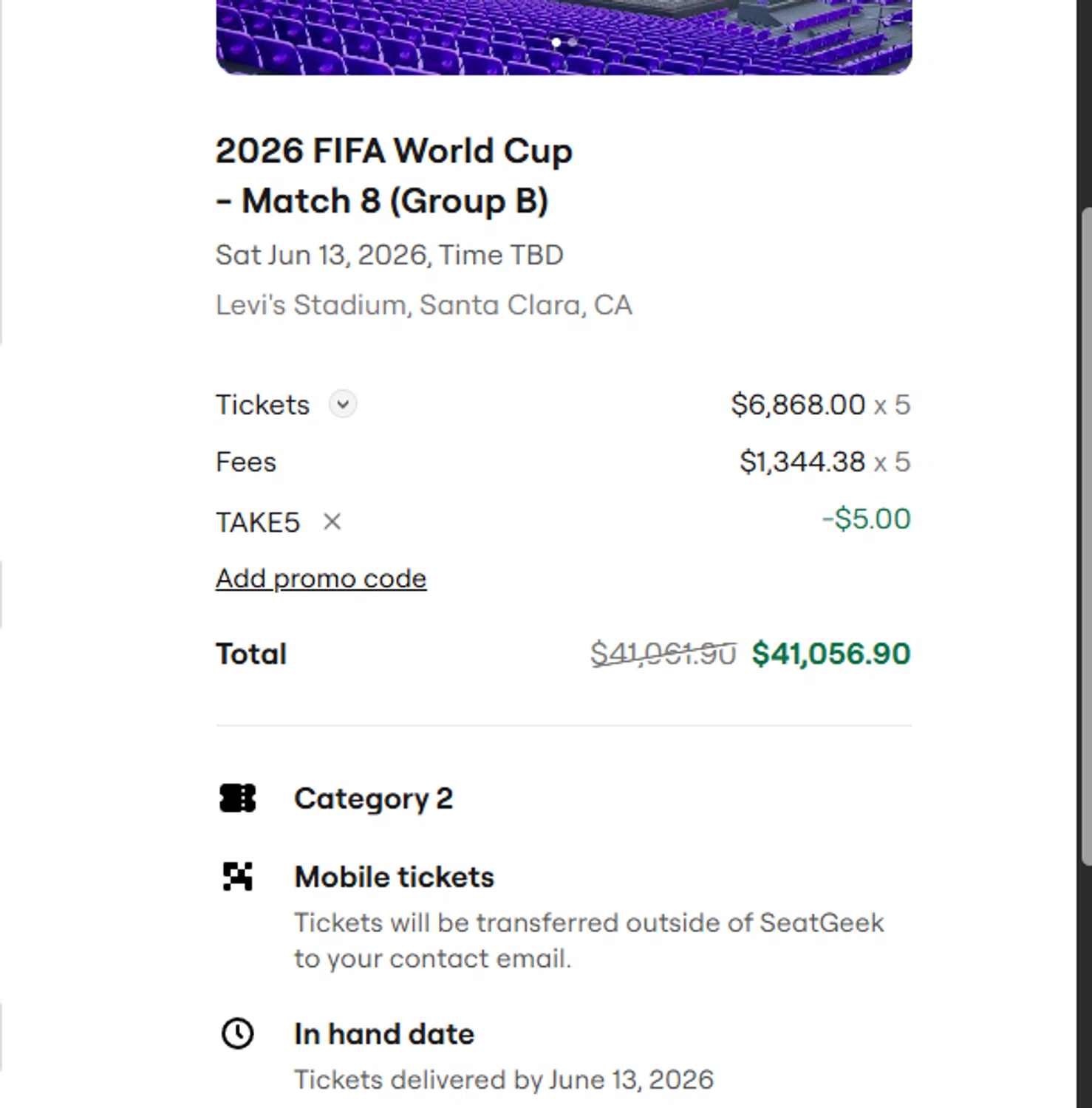Click the Mobile tickets heading

[x=394, y=877]
